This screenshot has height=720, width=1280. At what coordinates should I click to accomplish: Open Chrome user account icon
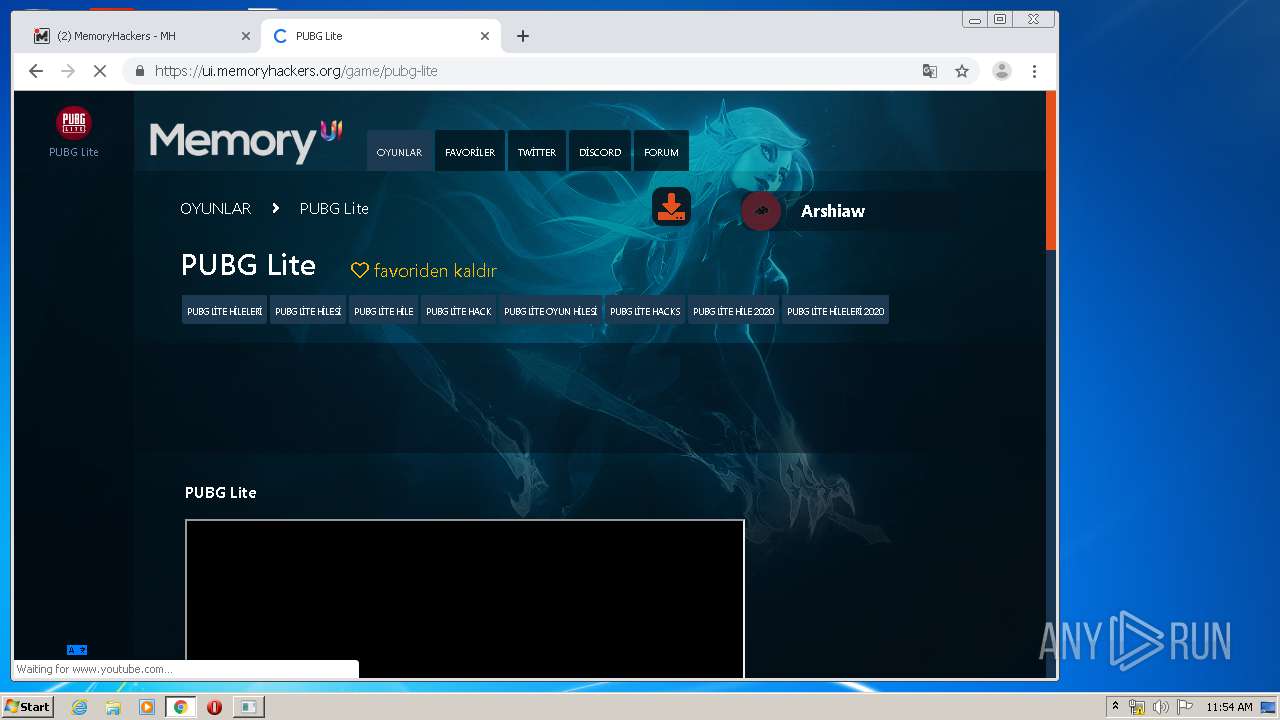click(x=1001, y=71)
